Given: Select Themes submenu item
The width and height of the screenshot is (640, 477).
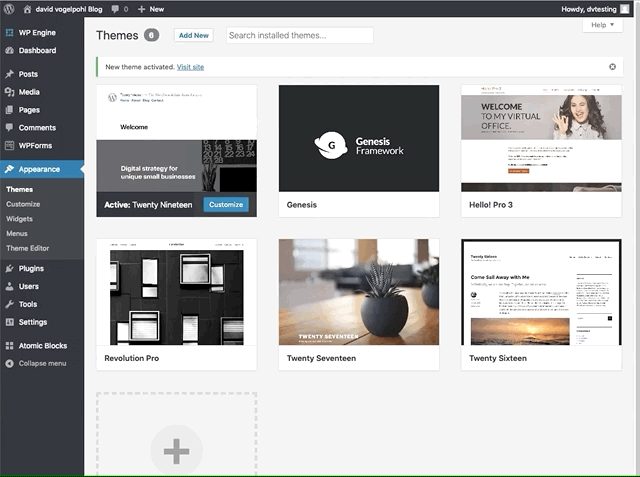Looking at the screenshot, I should coord(20,189).
